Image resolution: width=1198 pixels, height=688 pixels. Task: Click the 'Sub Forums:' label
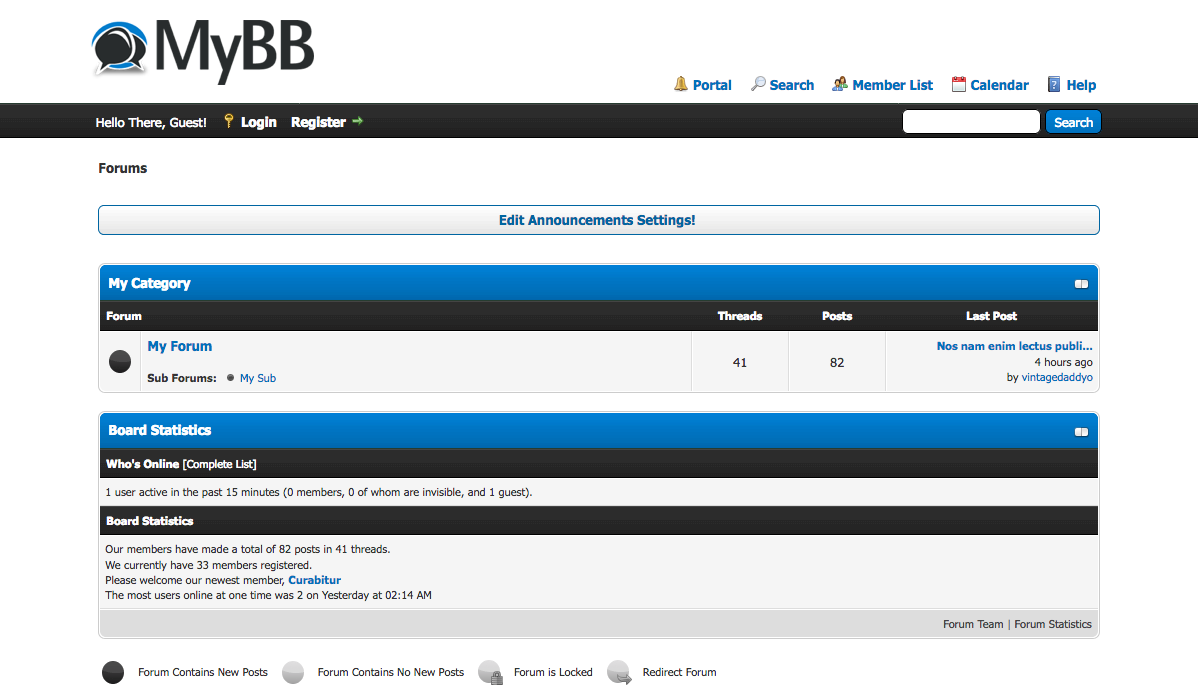click(x=182, y=378)
